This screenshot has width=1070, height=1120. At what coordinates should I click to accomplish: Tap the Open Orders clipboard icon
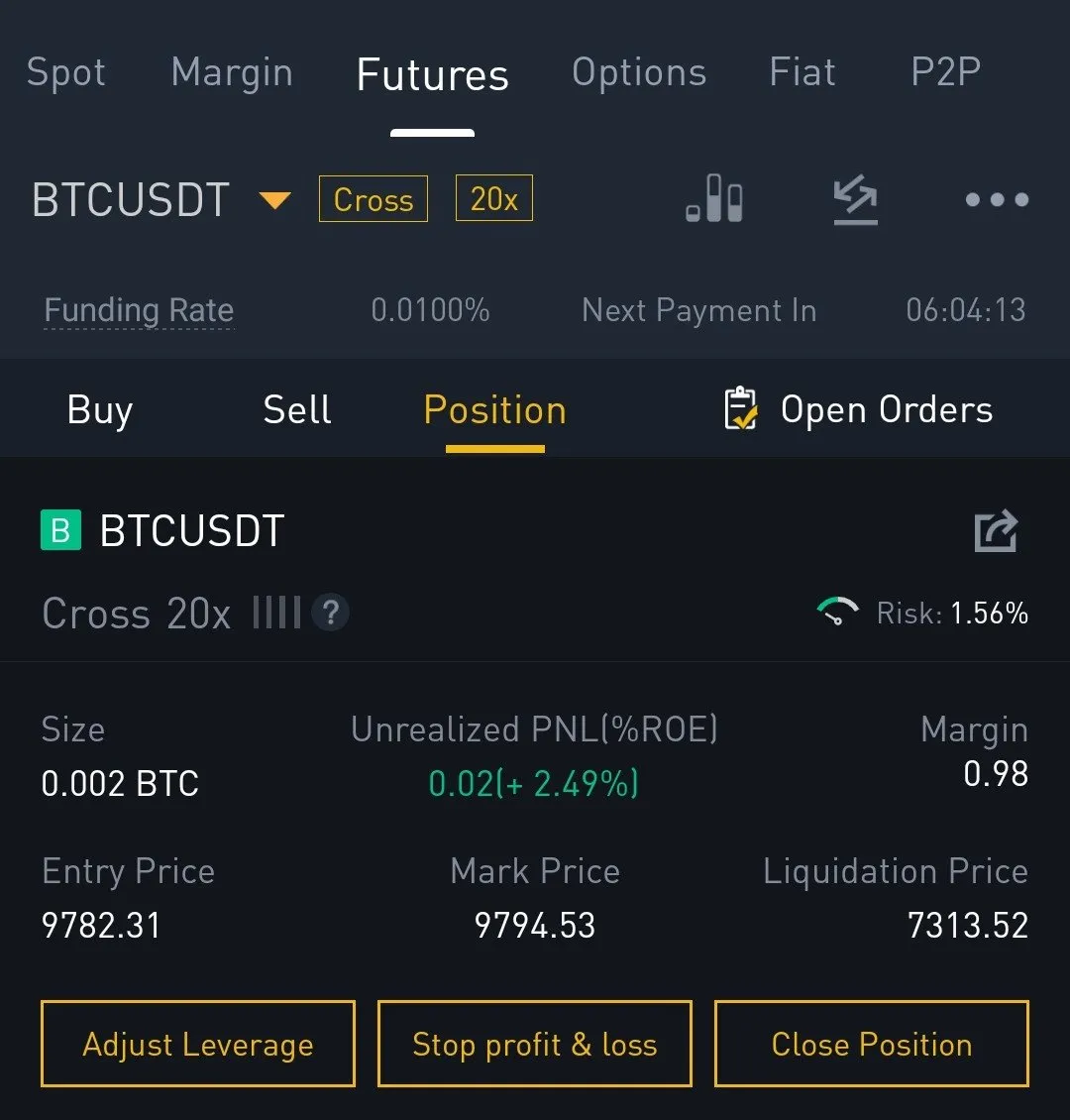tap(741, 409)
